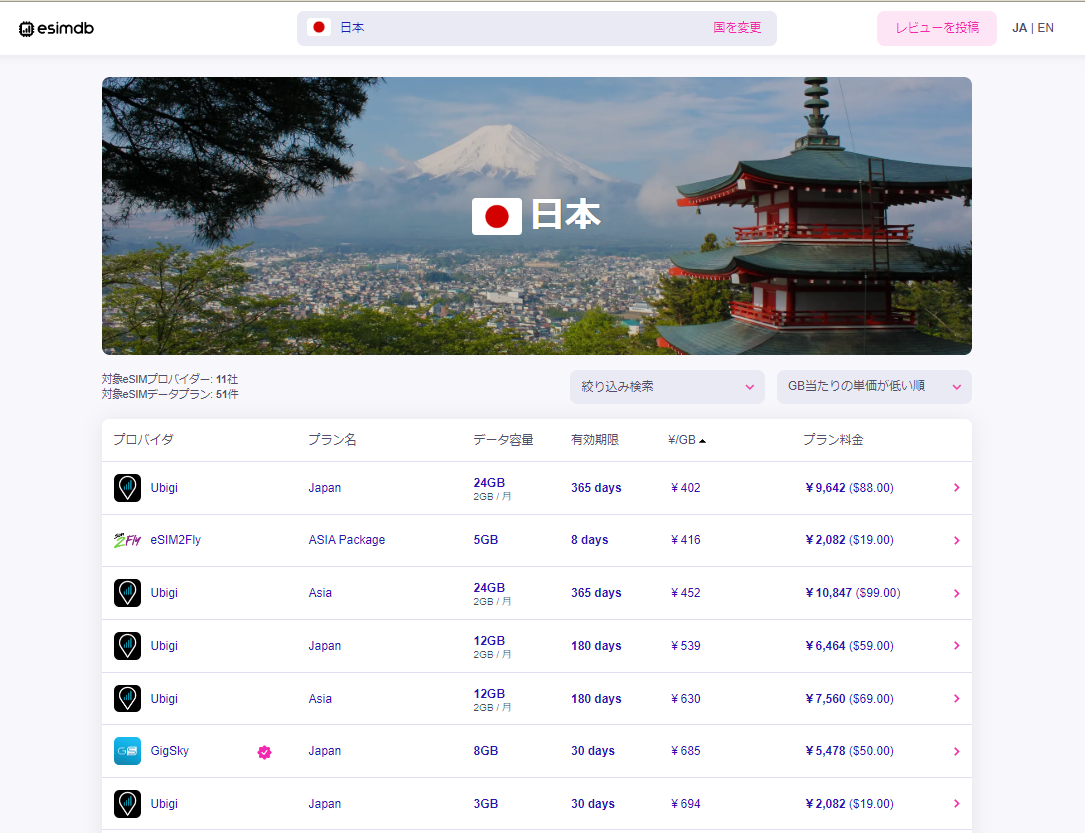The image size is (1085, 833).
Task: Click 対象eSIMプロバイダー: 11社 text
Action: (170, 379)
